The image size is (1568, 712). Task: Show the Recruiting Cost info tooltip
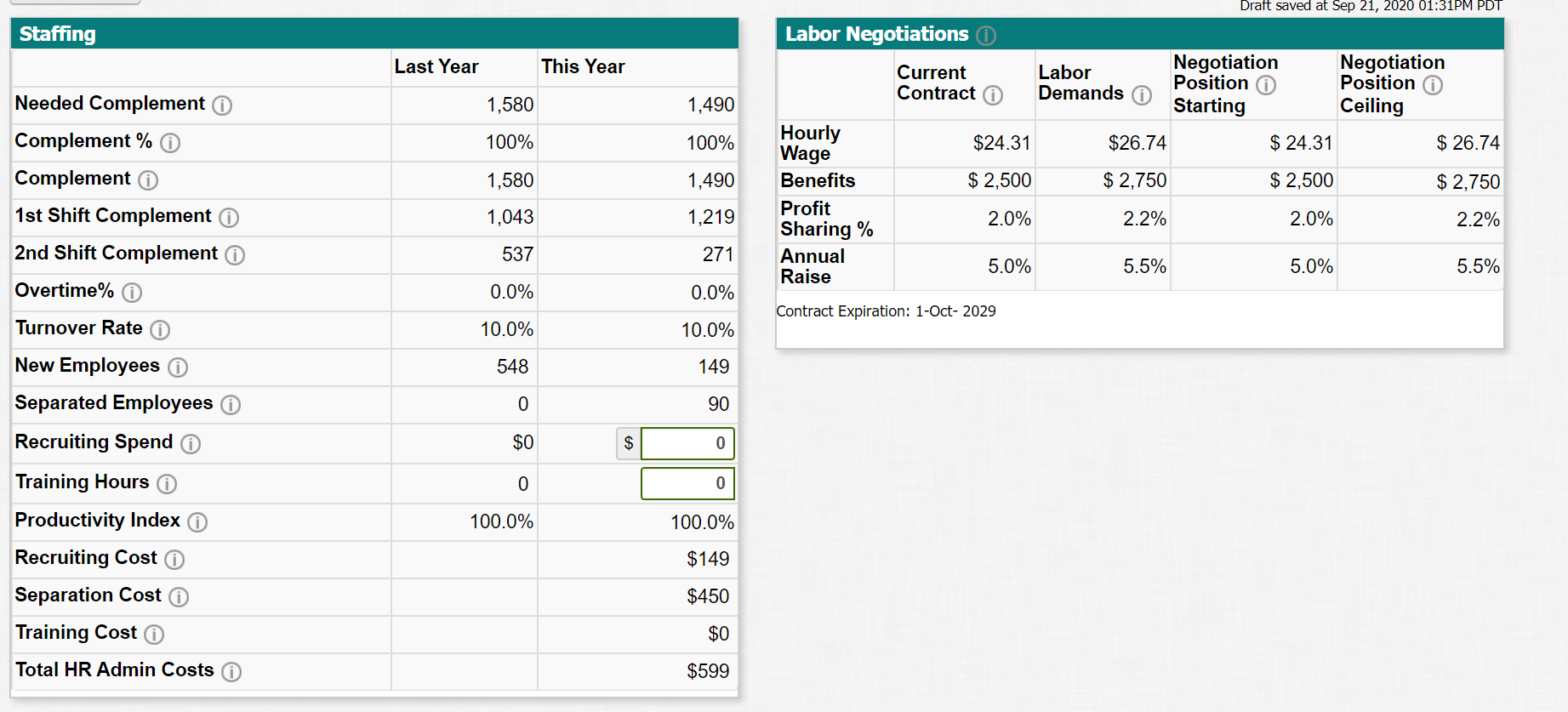click(174, 560)
